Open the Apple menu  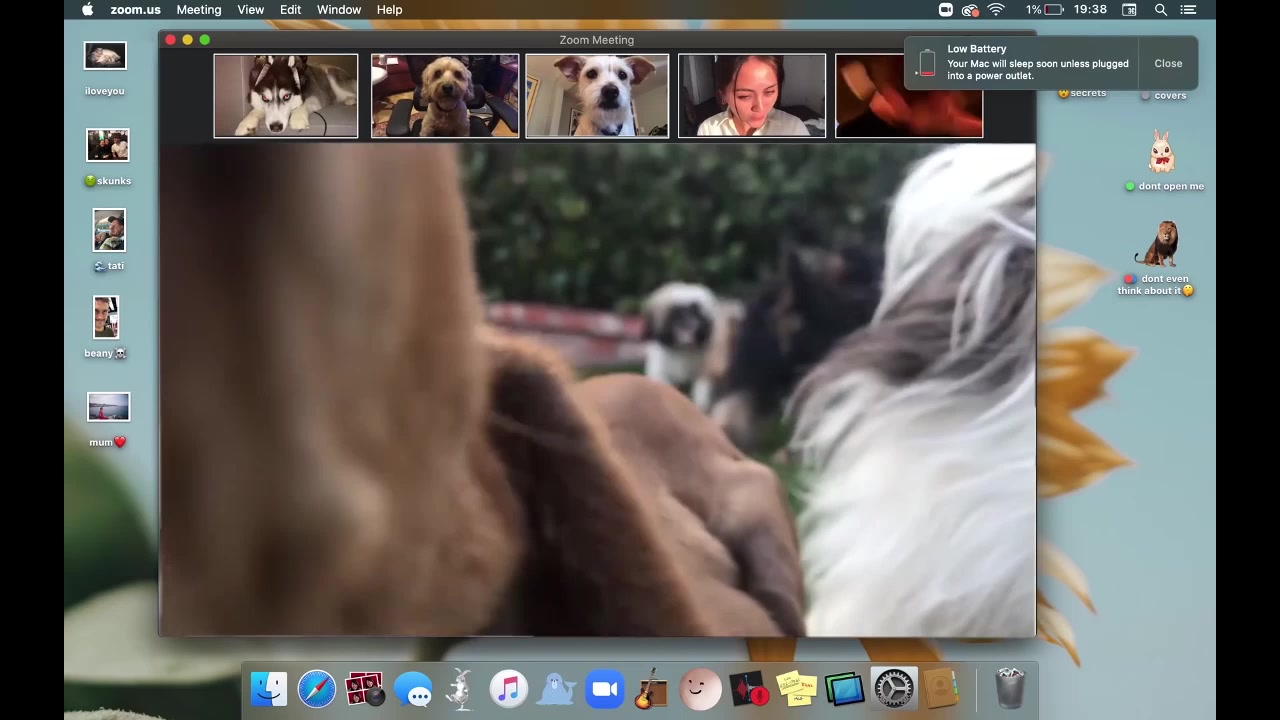87,10
